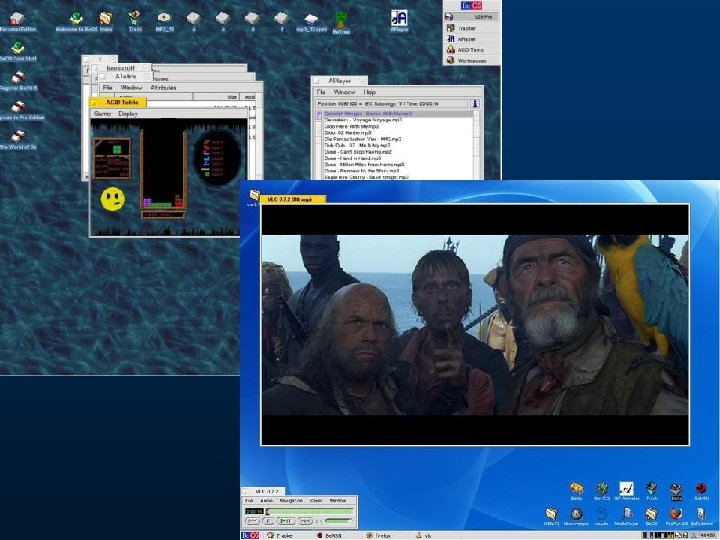Click the VLC rewind button
Viewport: 720px width, 540px height.
[x=252, y=521]
